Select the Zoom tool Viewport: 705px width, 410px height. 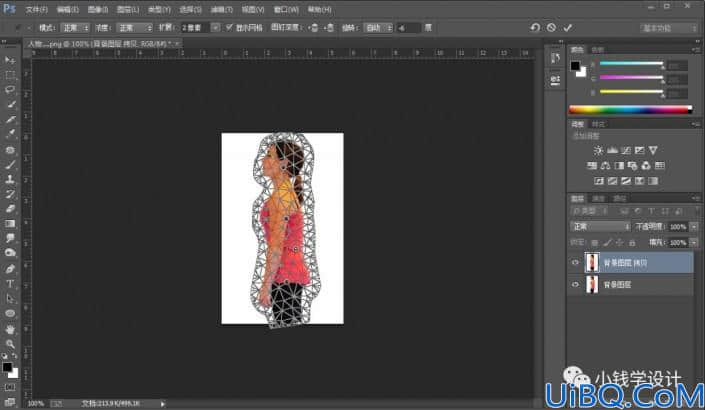point(10,344)
